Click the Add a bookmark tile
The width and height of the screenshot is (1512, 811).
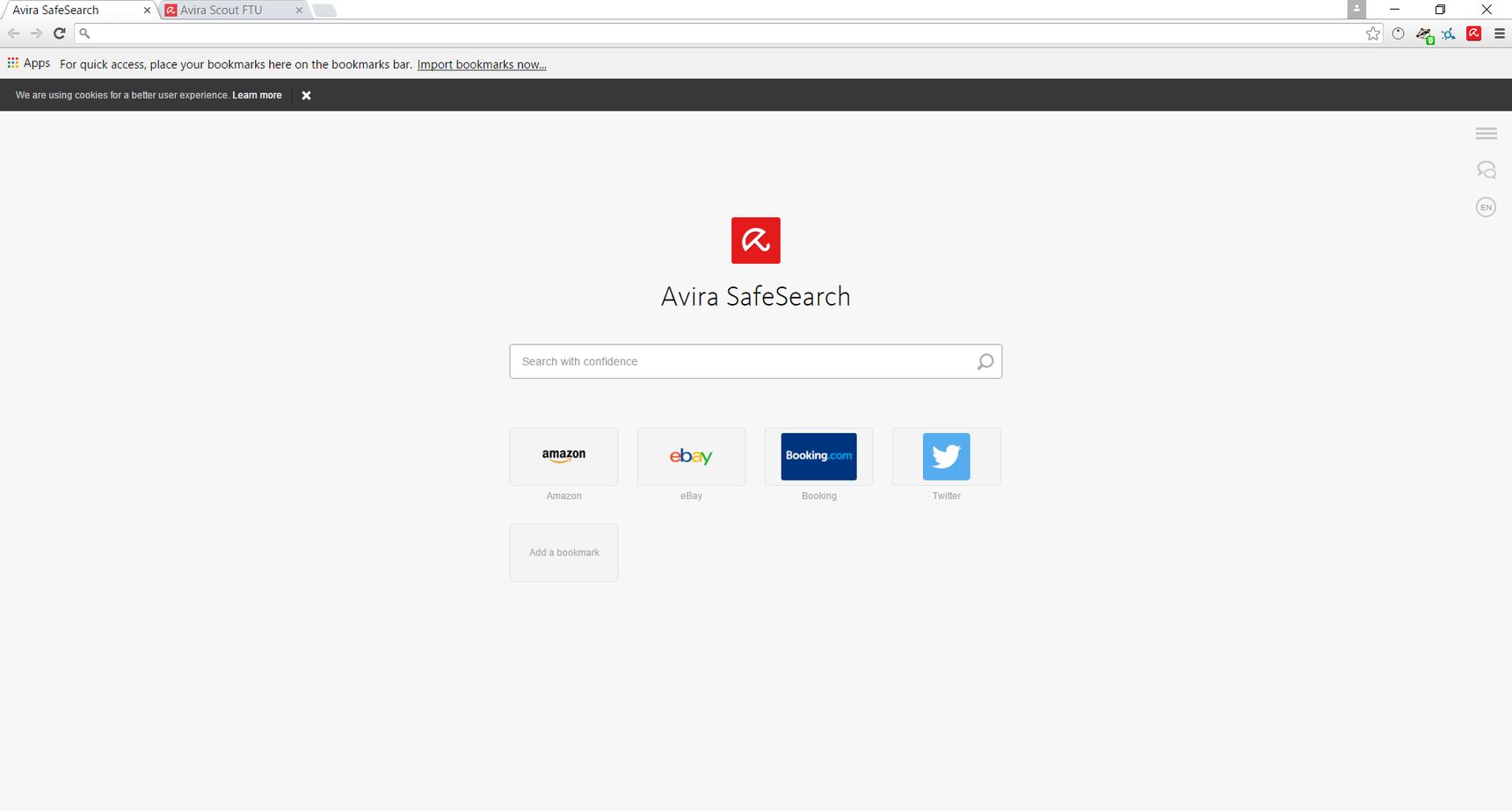[563, 553]
